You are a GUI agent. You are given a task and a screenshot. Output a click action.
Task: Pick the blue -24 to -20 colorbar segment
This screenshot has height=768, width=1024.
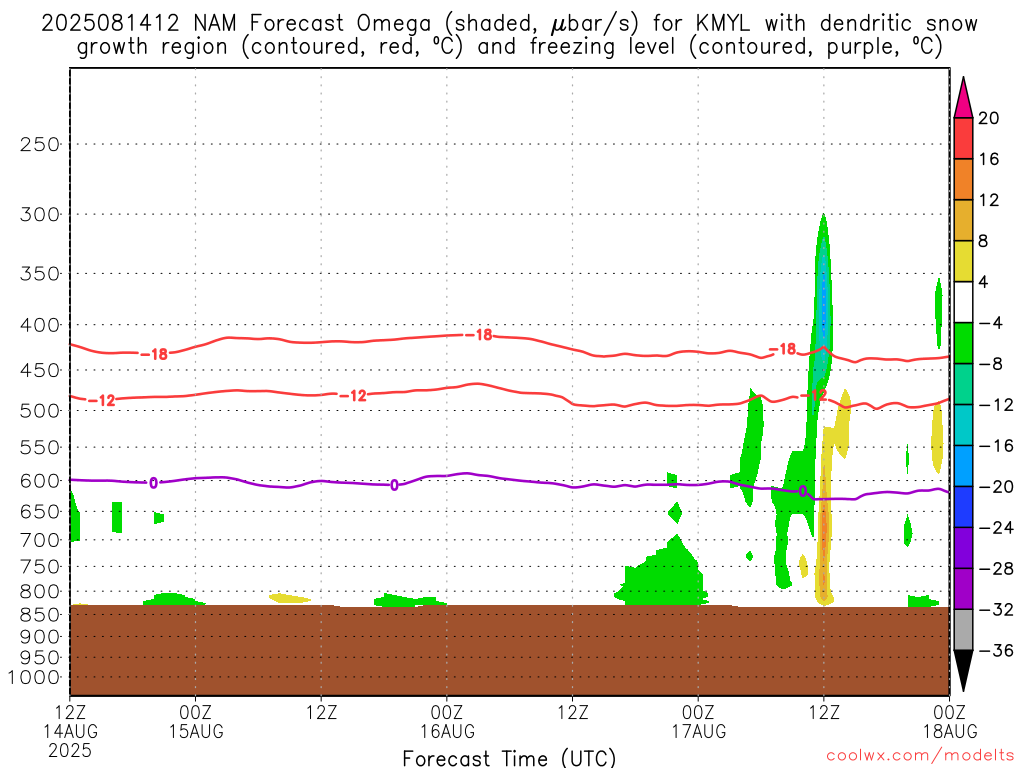tap(963, 507)
